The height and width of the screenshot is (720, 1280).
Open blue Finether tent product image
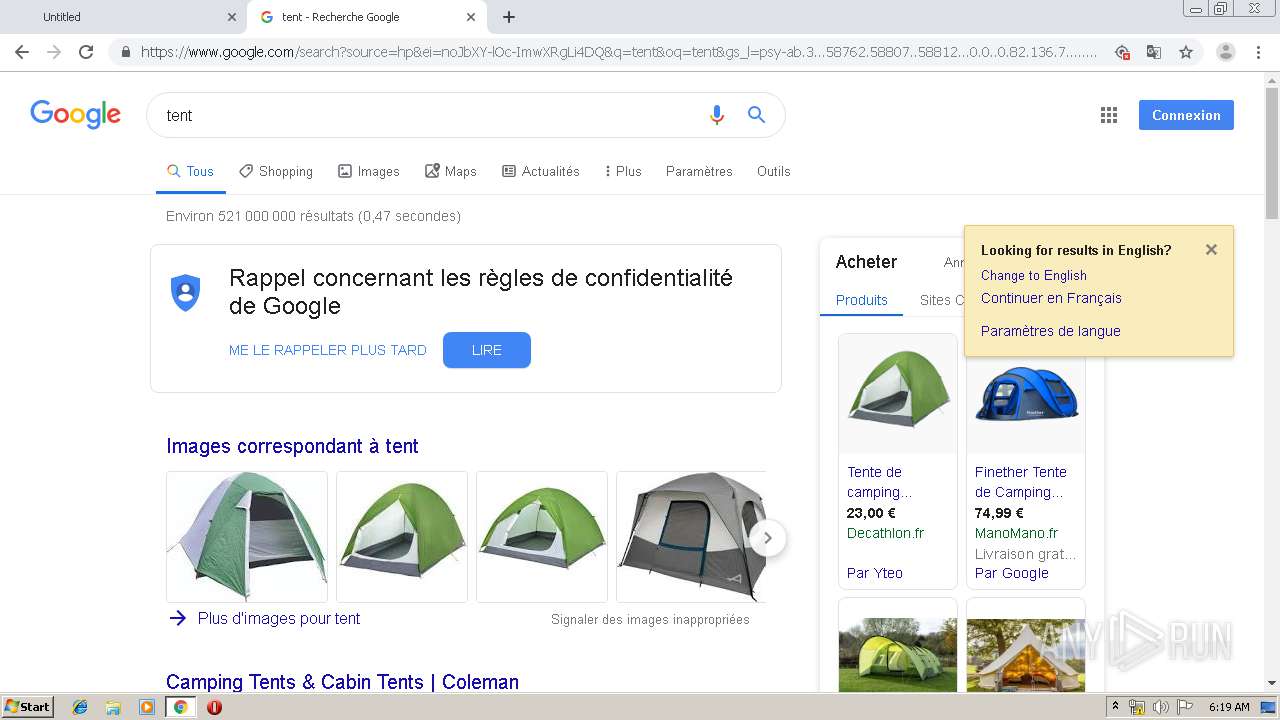click(1026, 393)
